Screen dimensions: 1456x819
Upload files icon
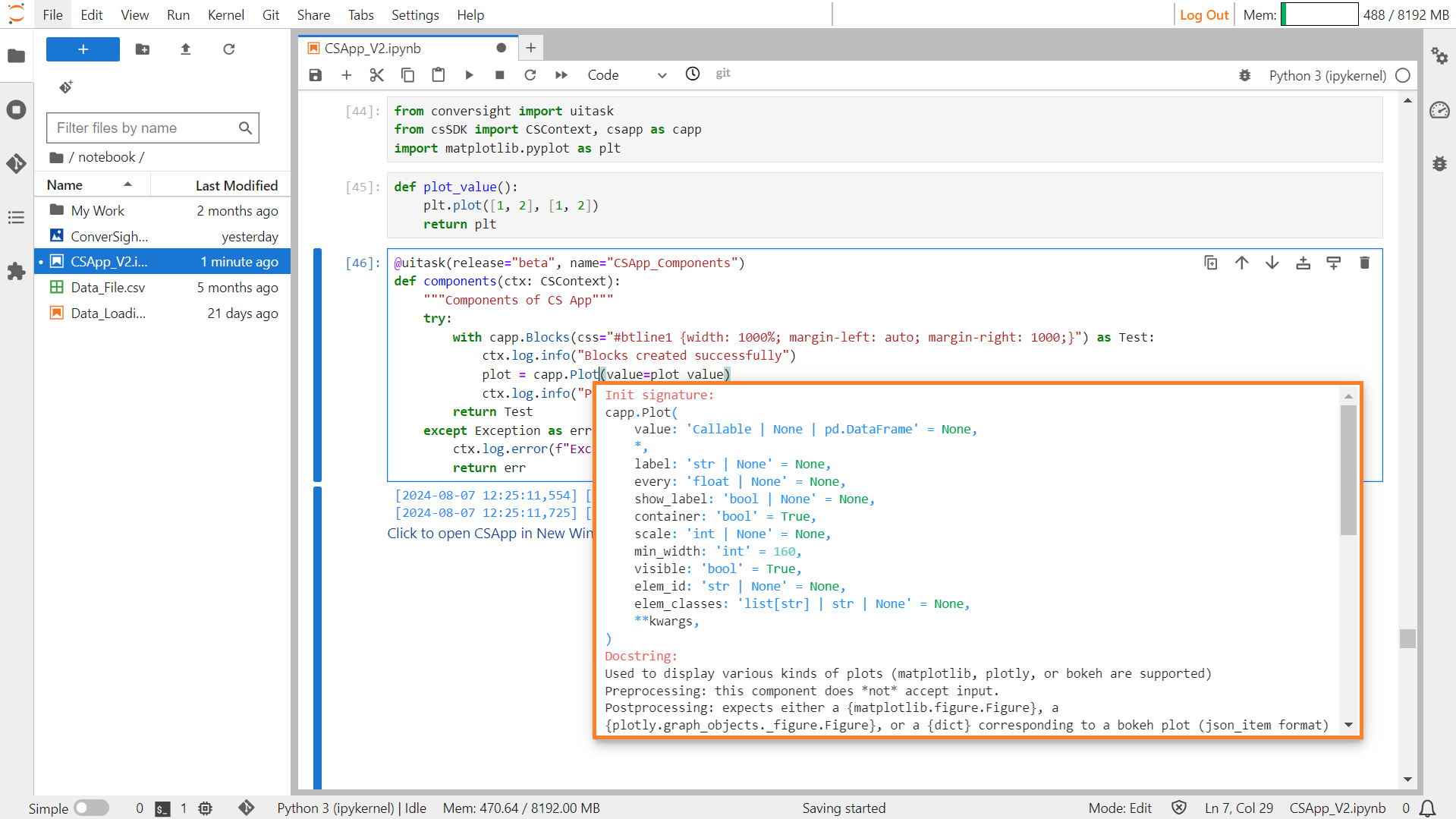point(185,49)
